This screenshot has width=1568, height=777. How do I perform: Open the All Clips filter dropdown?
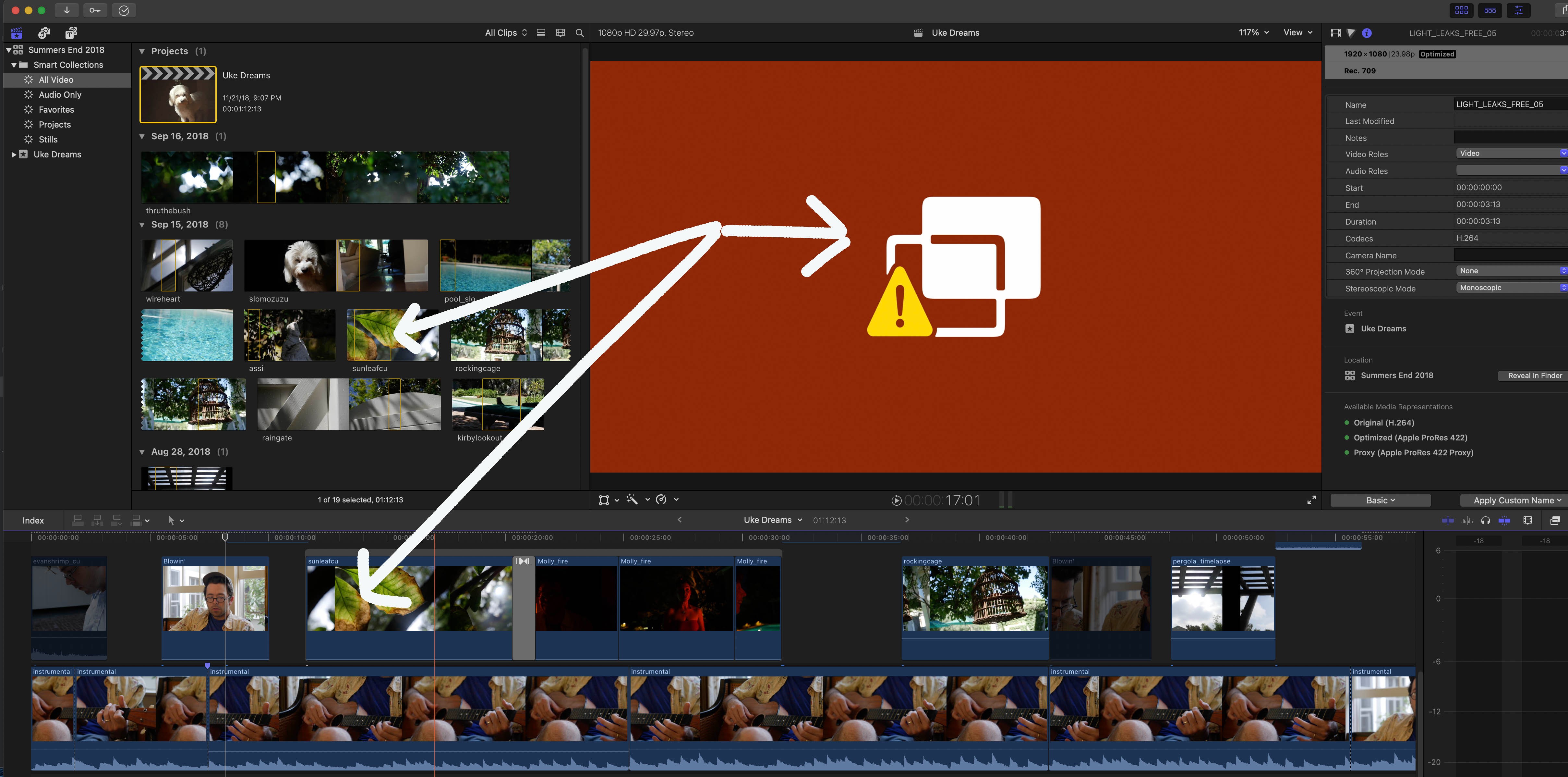506,33
